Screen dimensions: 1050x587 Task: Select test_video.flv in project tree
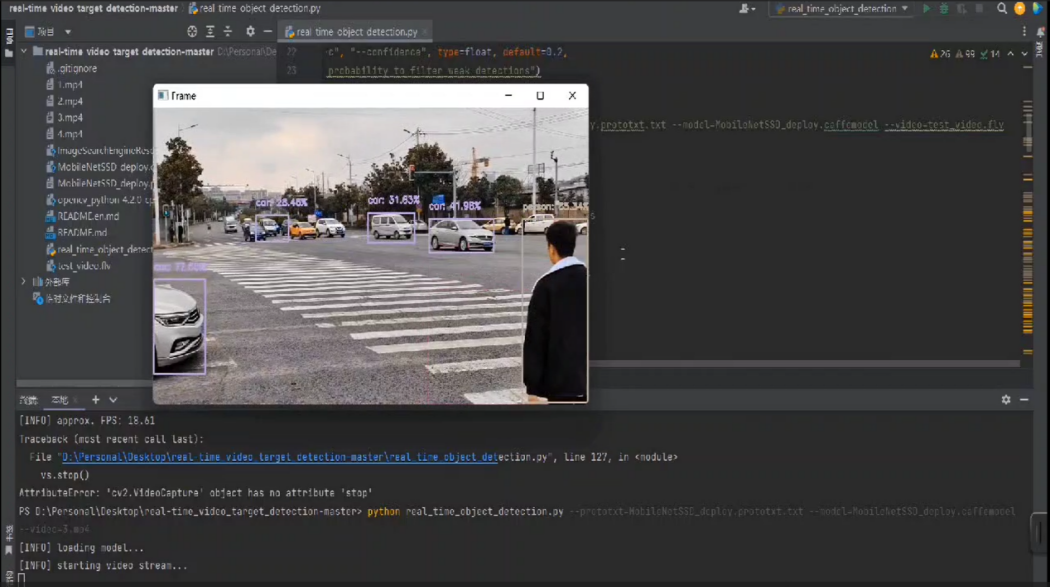click(x=78, y=266)
